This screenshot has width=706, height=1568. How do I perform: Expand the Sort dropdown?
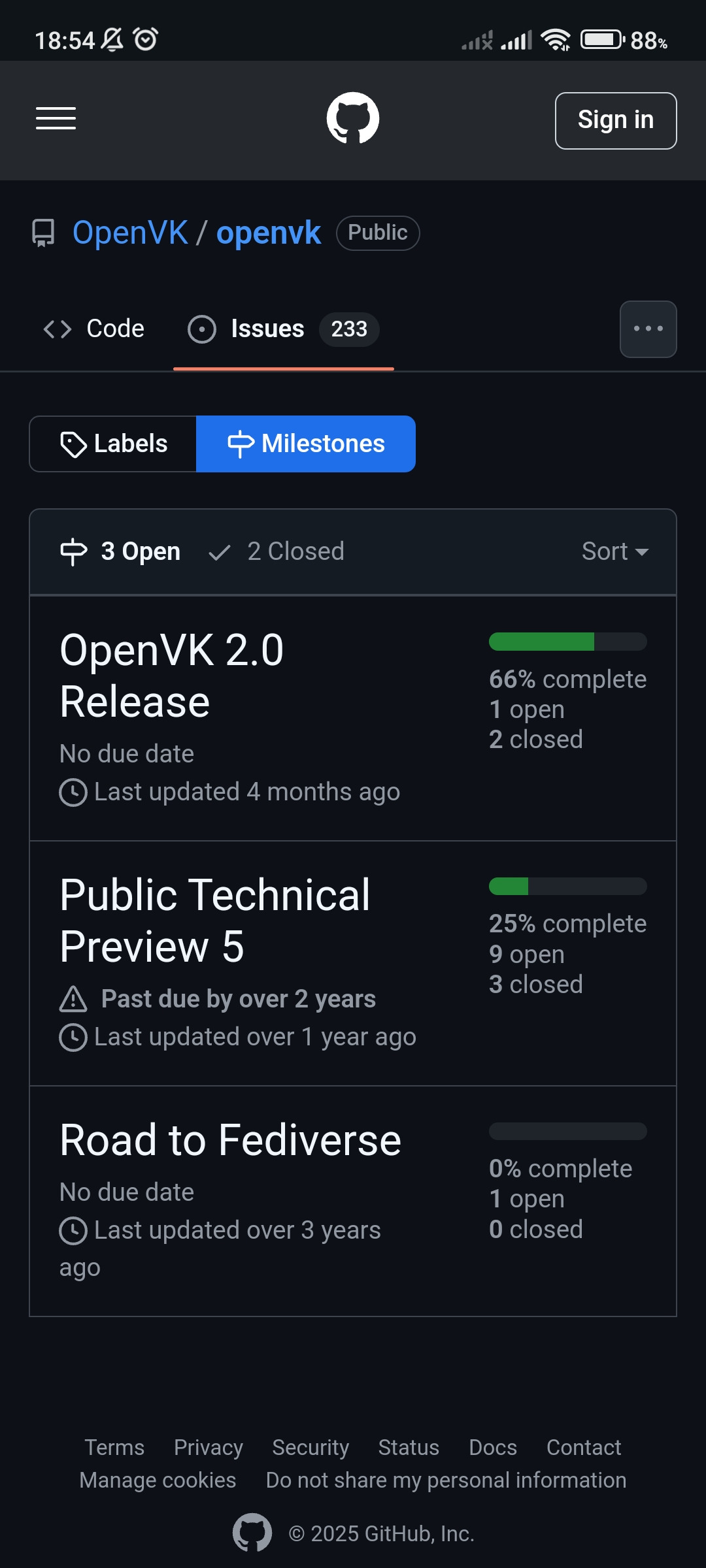click(x=614, y=551)
